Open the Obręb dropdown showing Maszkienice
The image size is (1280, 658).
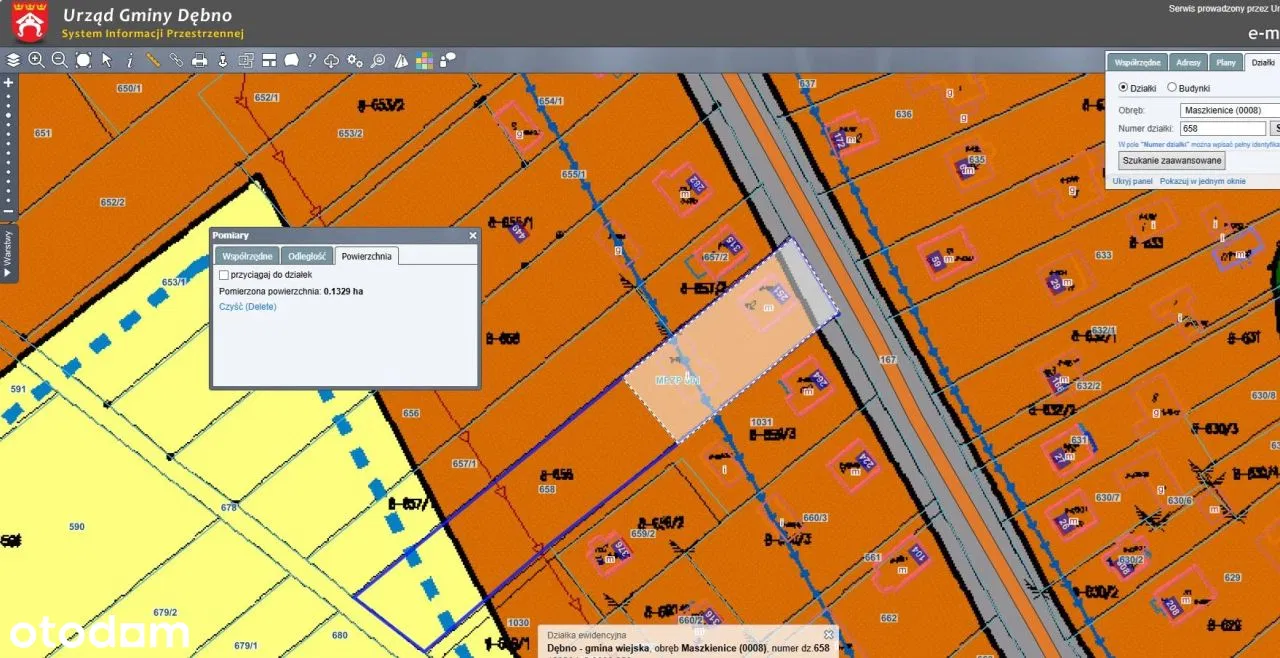(1228, 110)
